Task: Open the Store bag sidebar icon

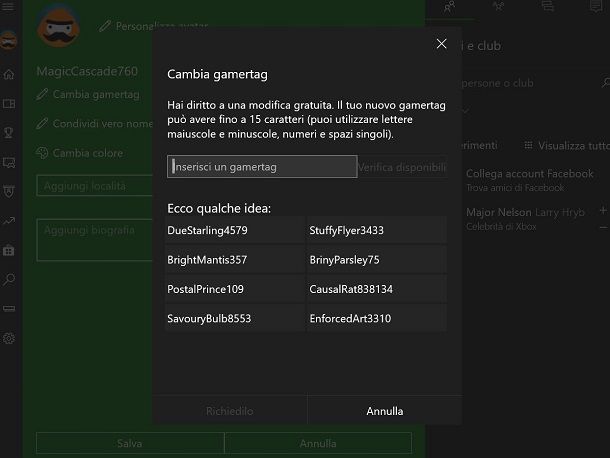Action: [9, 250]
